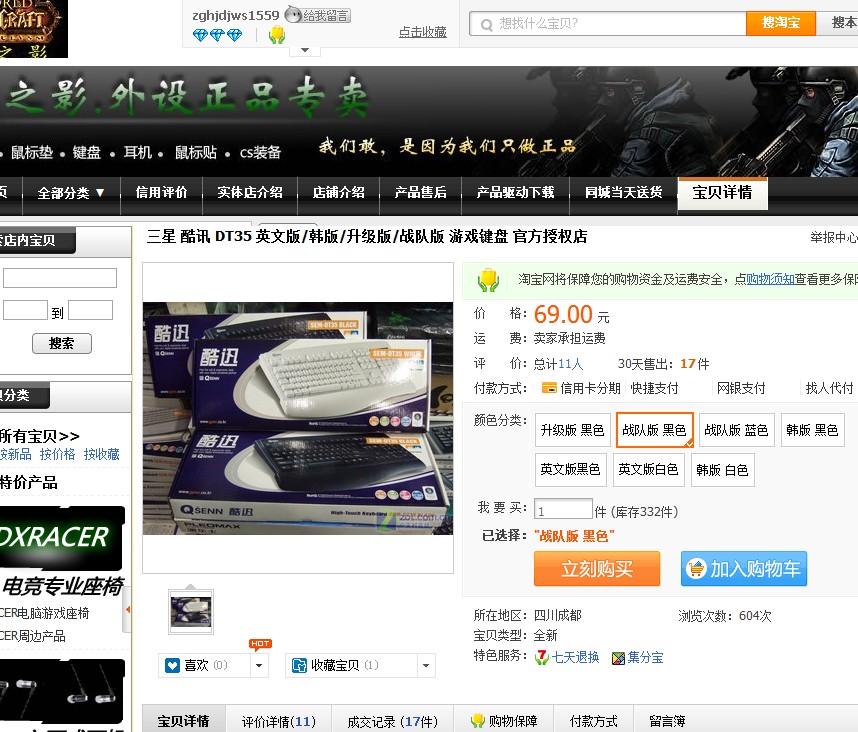The height and width of the screenshot is (732, 858).
Task: Click the 集分宝 service icon
Action: tap(618, 658)
